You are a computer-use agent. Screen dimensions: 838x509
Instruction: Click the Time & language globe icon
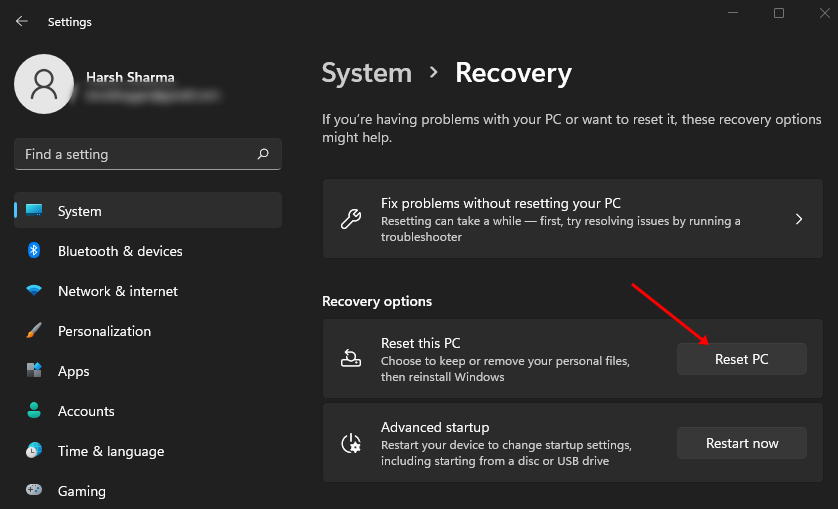tap(34, 451)
